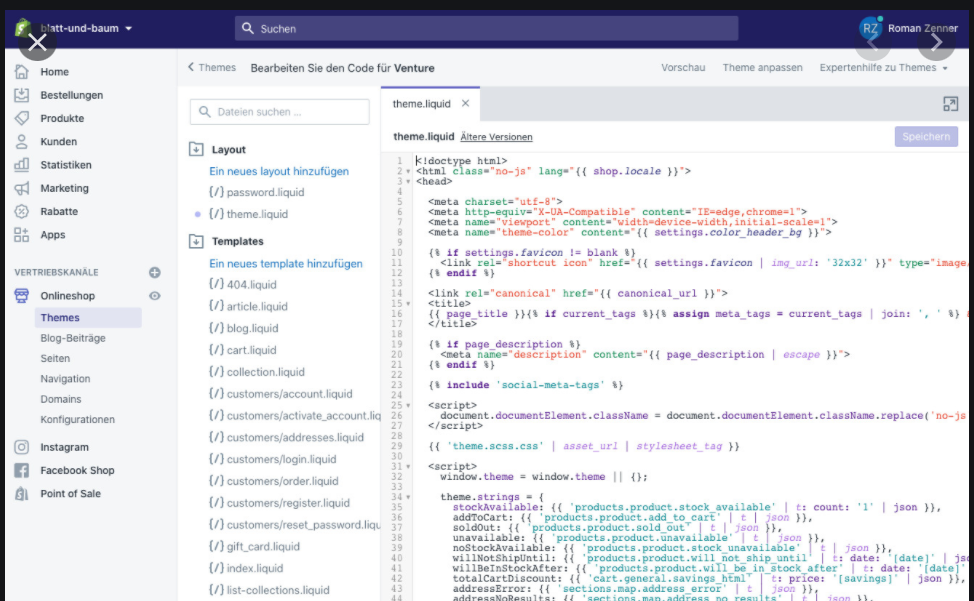Click the Facebook Shop icon

22,471
